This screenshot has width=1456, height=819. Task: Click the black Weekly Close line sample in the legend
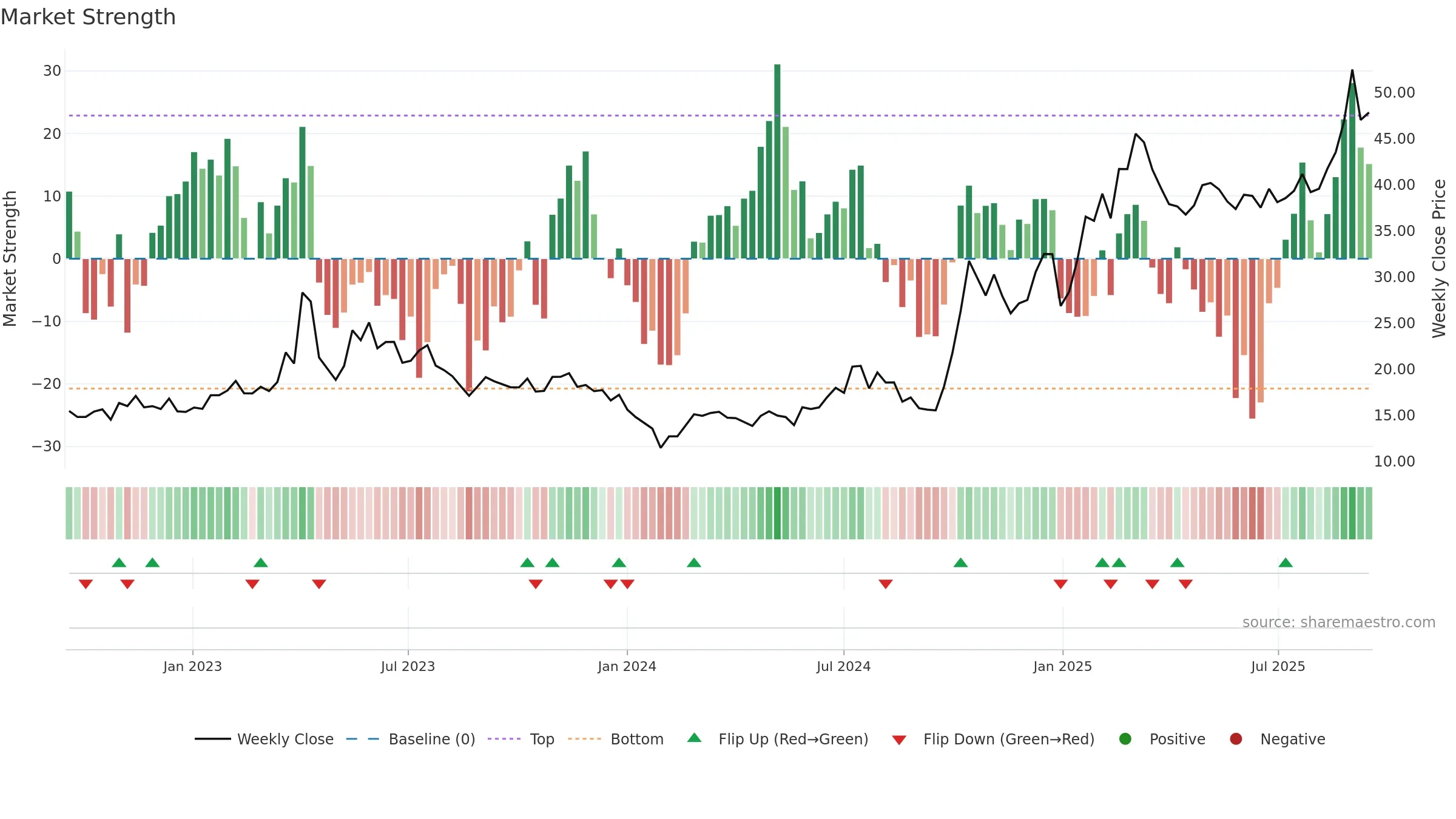(x=212, y=739)
